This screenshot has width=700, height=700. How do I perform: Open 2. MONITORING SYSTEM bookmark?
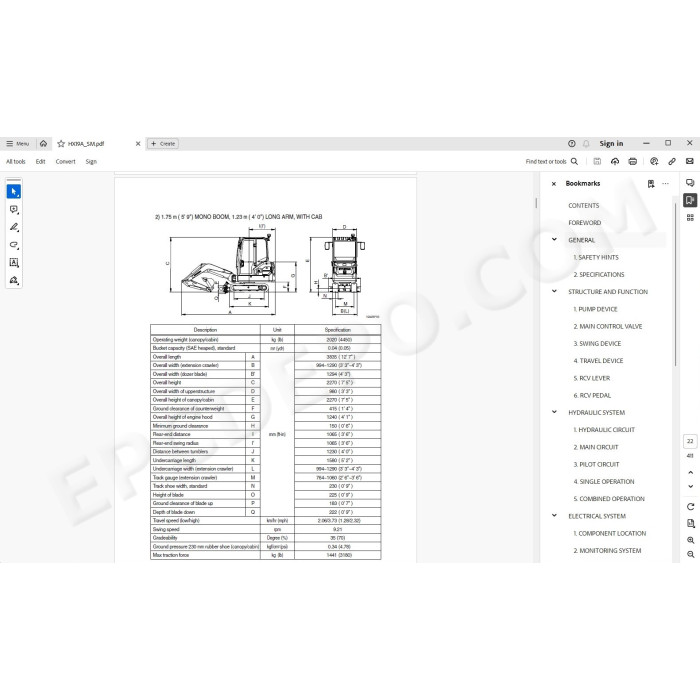click(x=607, y=551)
